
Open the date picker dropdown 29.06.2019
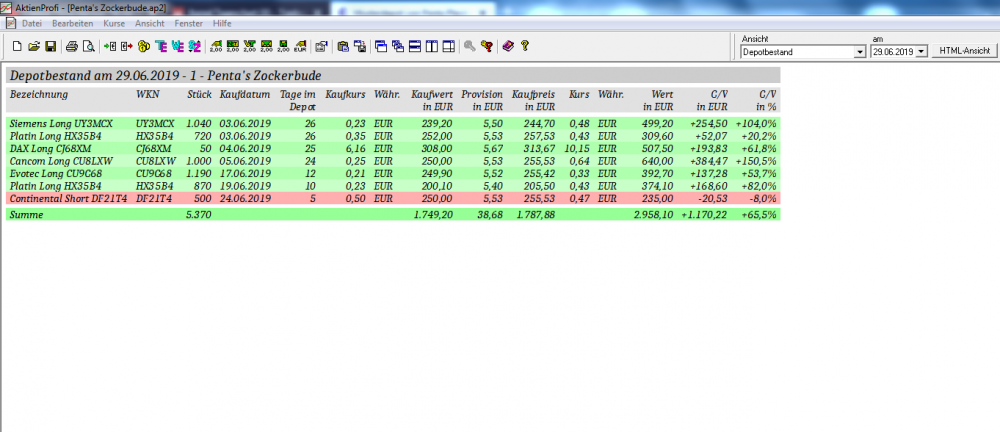920,51
